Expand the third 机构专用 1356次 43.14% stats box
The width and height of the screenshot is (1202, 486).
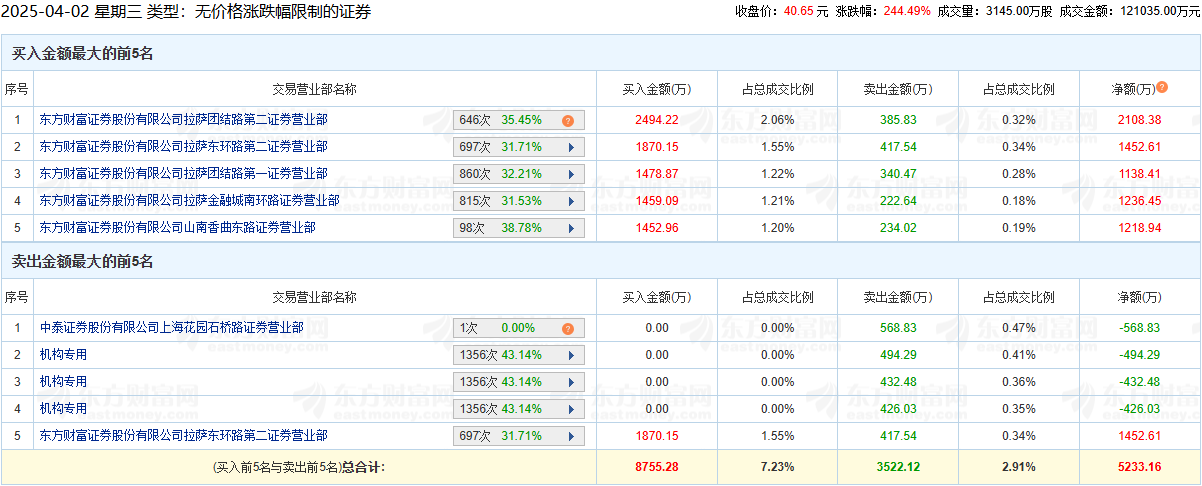(519, 409)
